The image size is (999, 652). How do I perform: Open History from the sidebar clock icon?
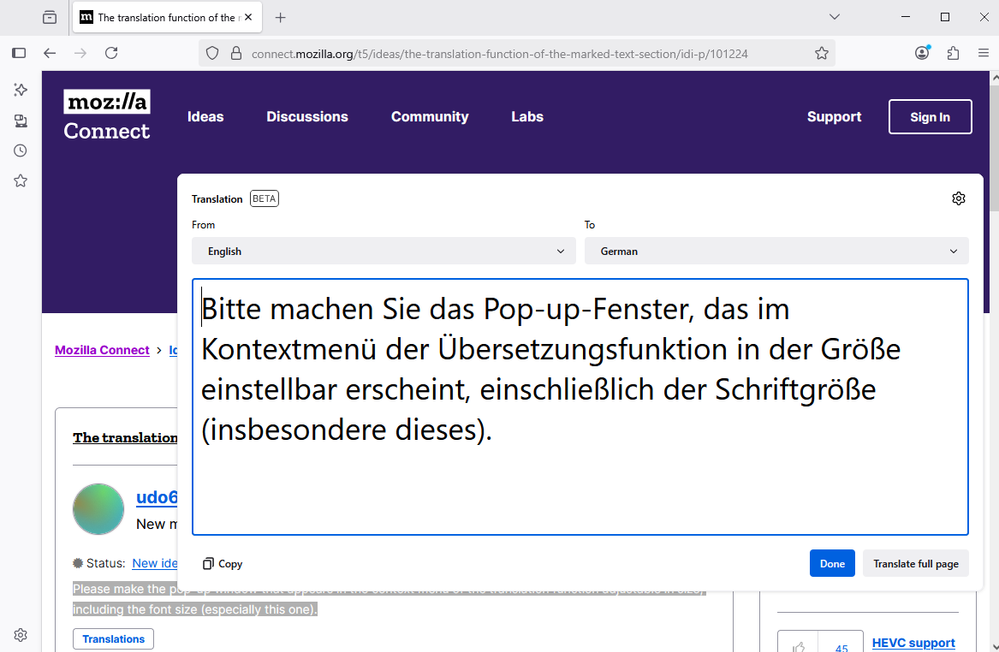click(x=20, y=151)
